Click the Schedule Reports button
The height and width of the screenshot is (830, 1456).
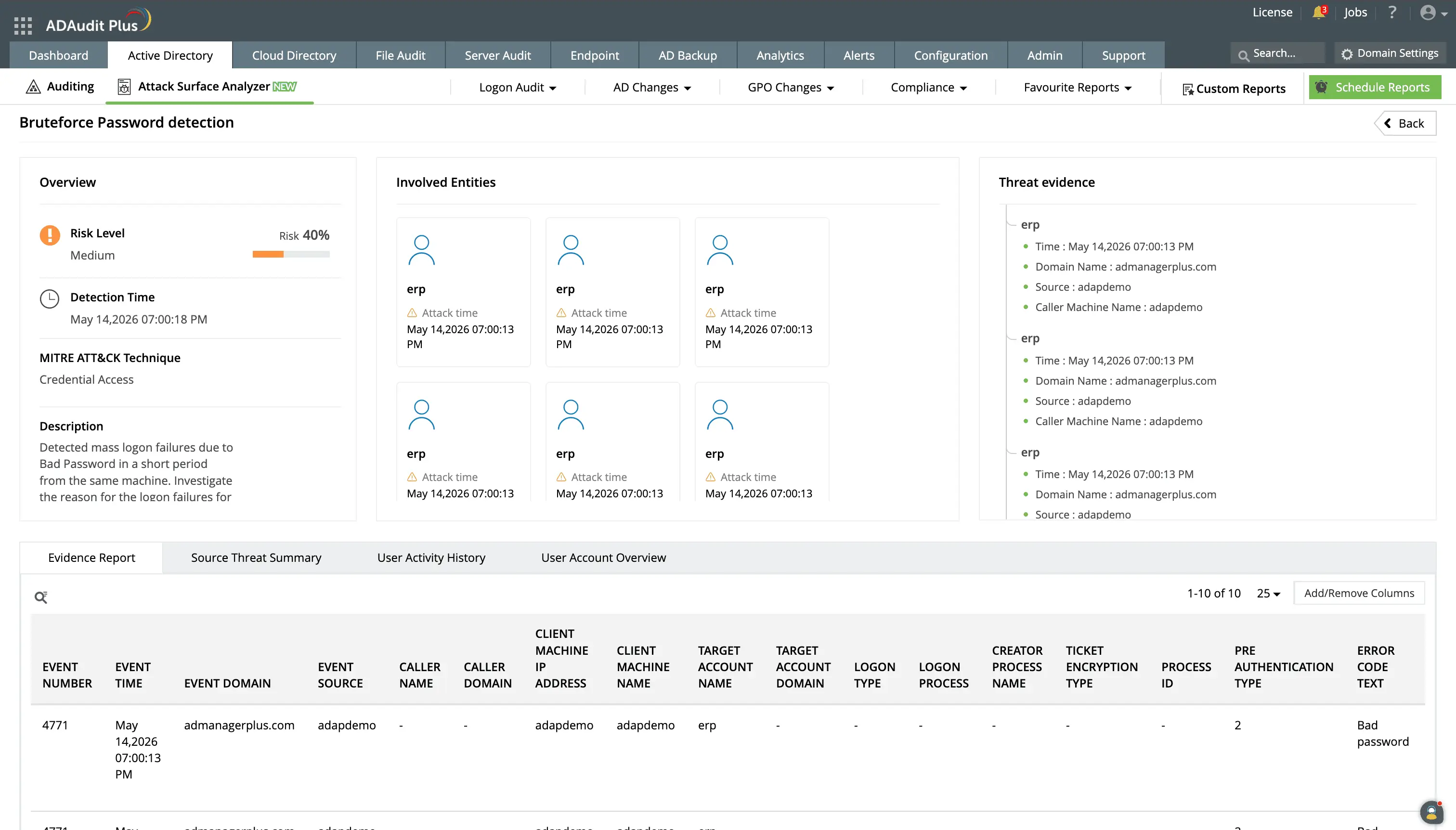1375,87
